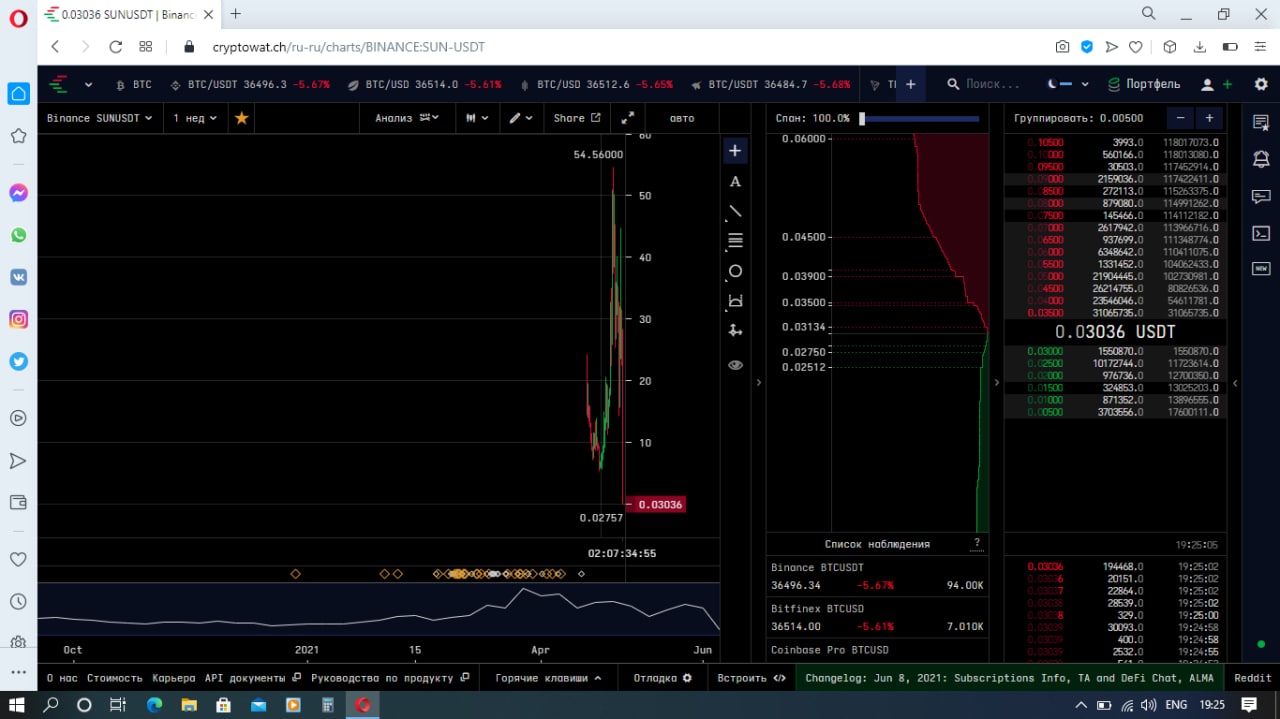The height and width of the screenshot is (719, 1280).
Task: Click the Список наблюдения help question mark
Action: click(x=977, y=544)
